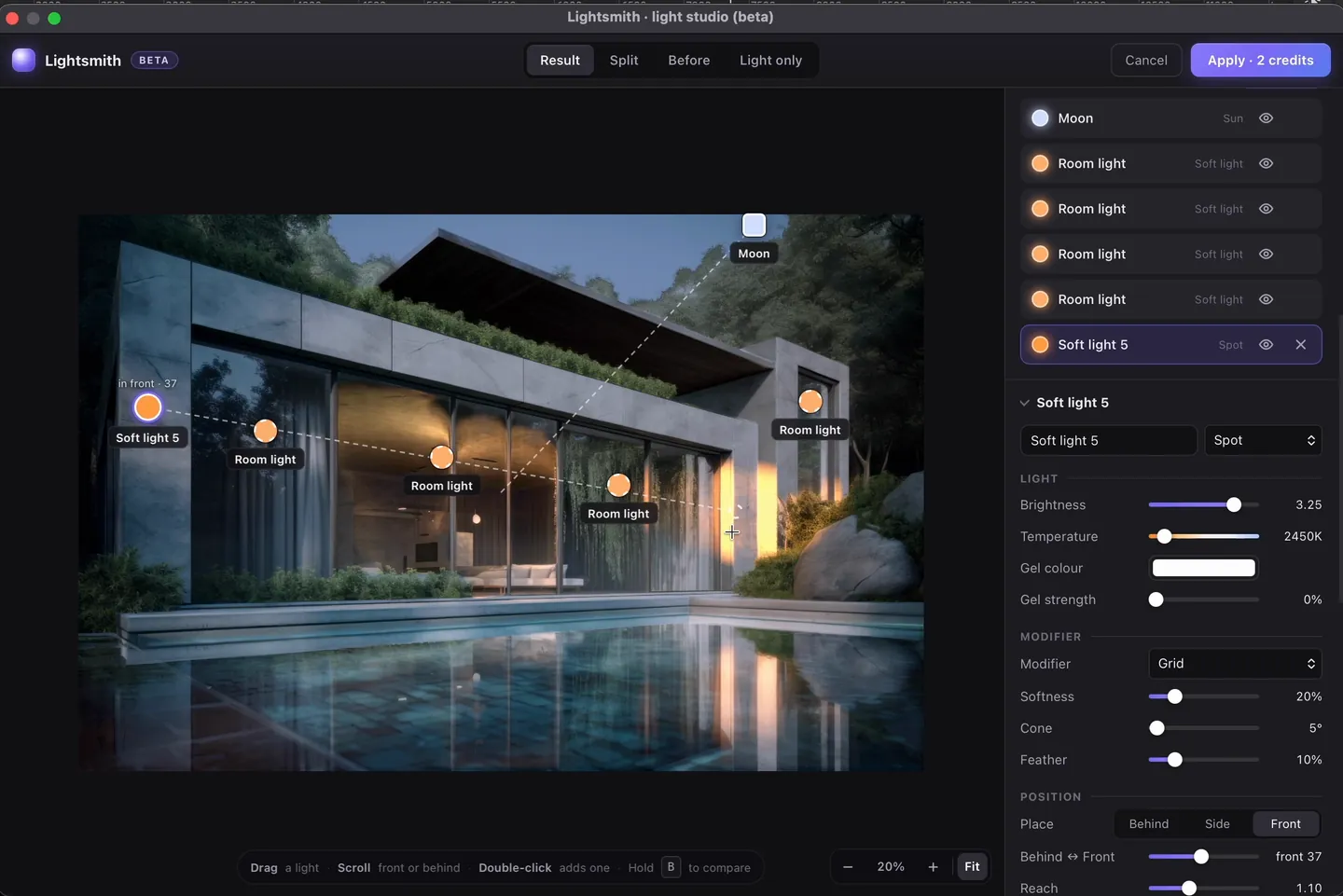Click the Cancel button
The height and width of the screenshot is (896, 1343).
click(1146, 61)
